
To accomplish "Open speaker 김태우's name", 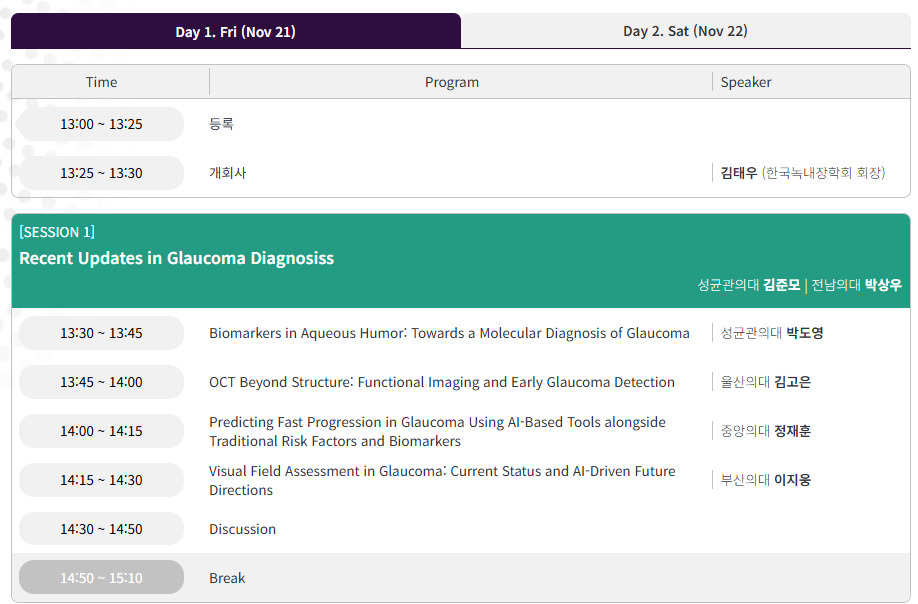I will (739, 173).
